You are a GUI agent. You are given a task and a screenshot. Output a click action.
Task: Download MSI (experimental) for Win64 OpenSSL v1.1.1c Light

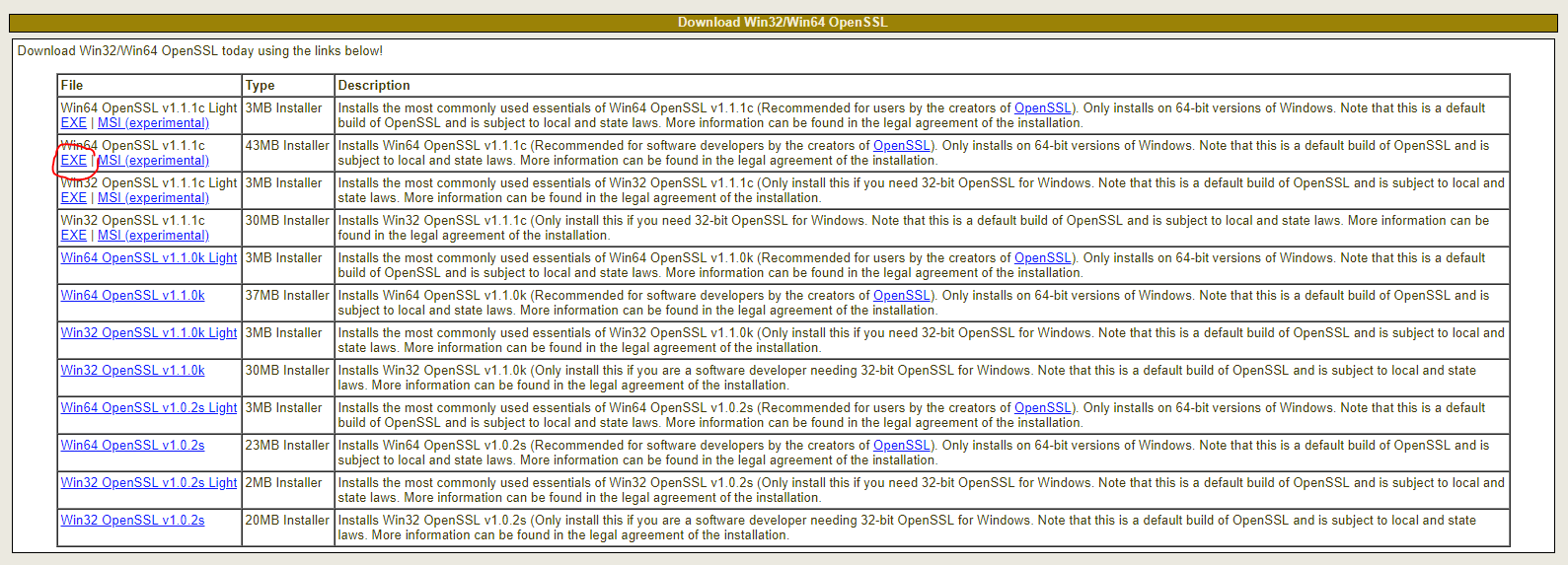point(153,123)
